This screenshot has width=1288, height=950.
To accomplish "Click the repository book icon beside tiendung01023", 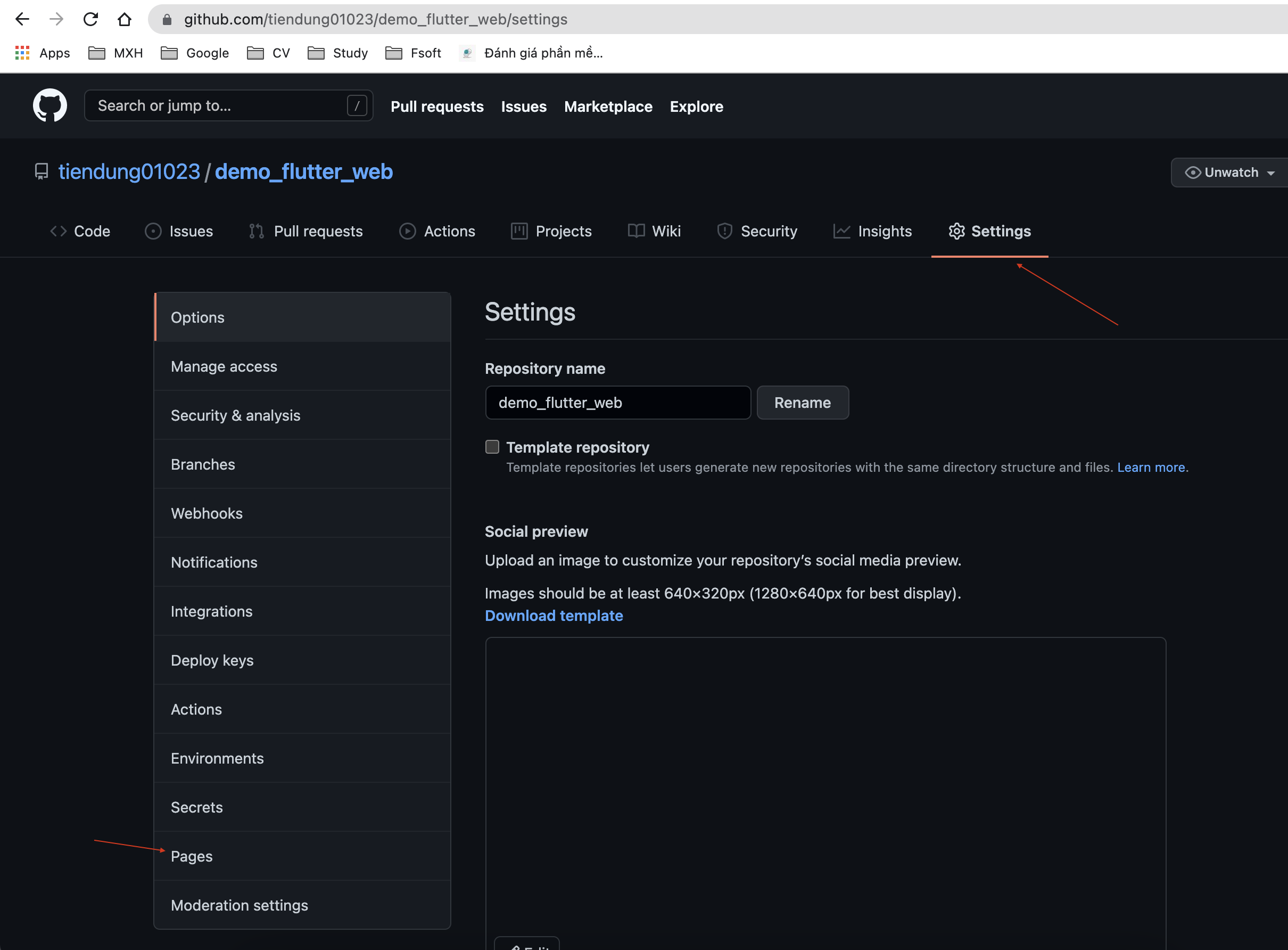I will click(x=42, y=171).
